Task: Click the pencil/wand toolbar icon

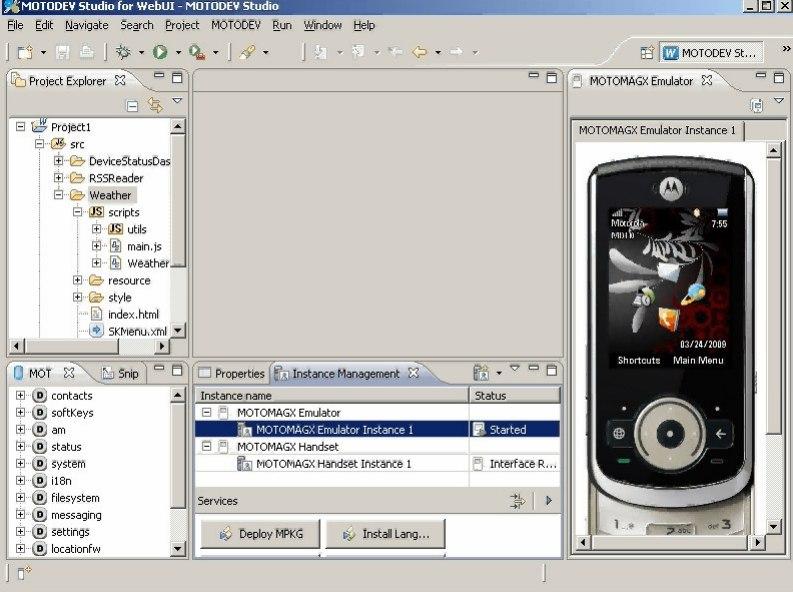Action: 247,52
